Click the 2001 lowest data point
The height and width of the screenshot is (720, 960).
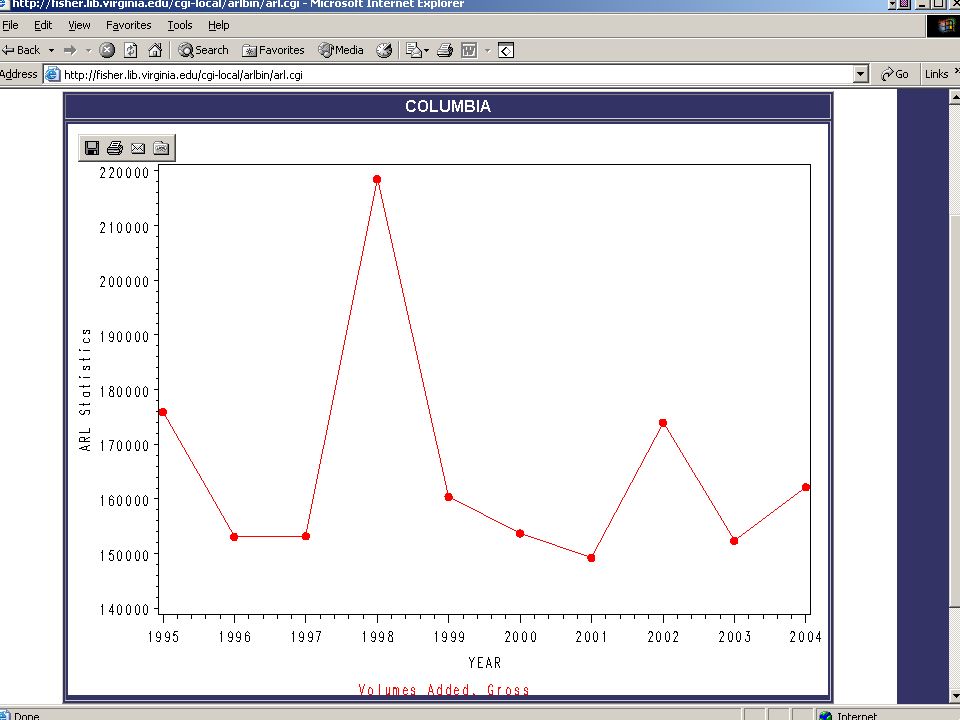[591, 558]
